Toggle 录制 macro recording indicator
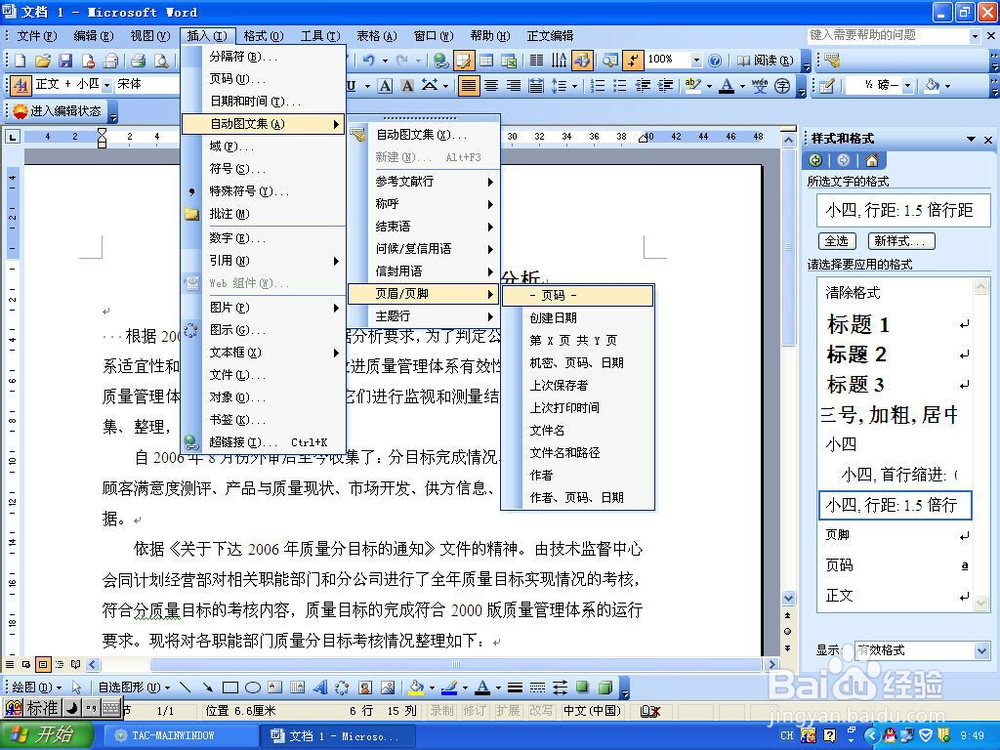 441,710
